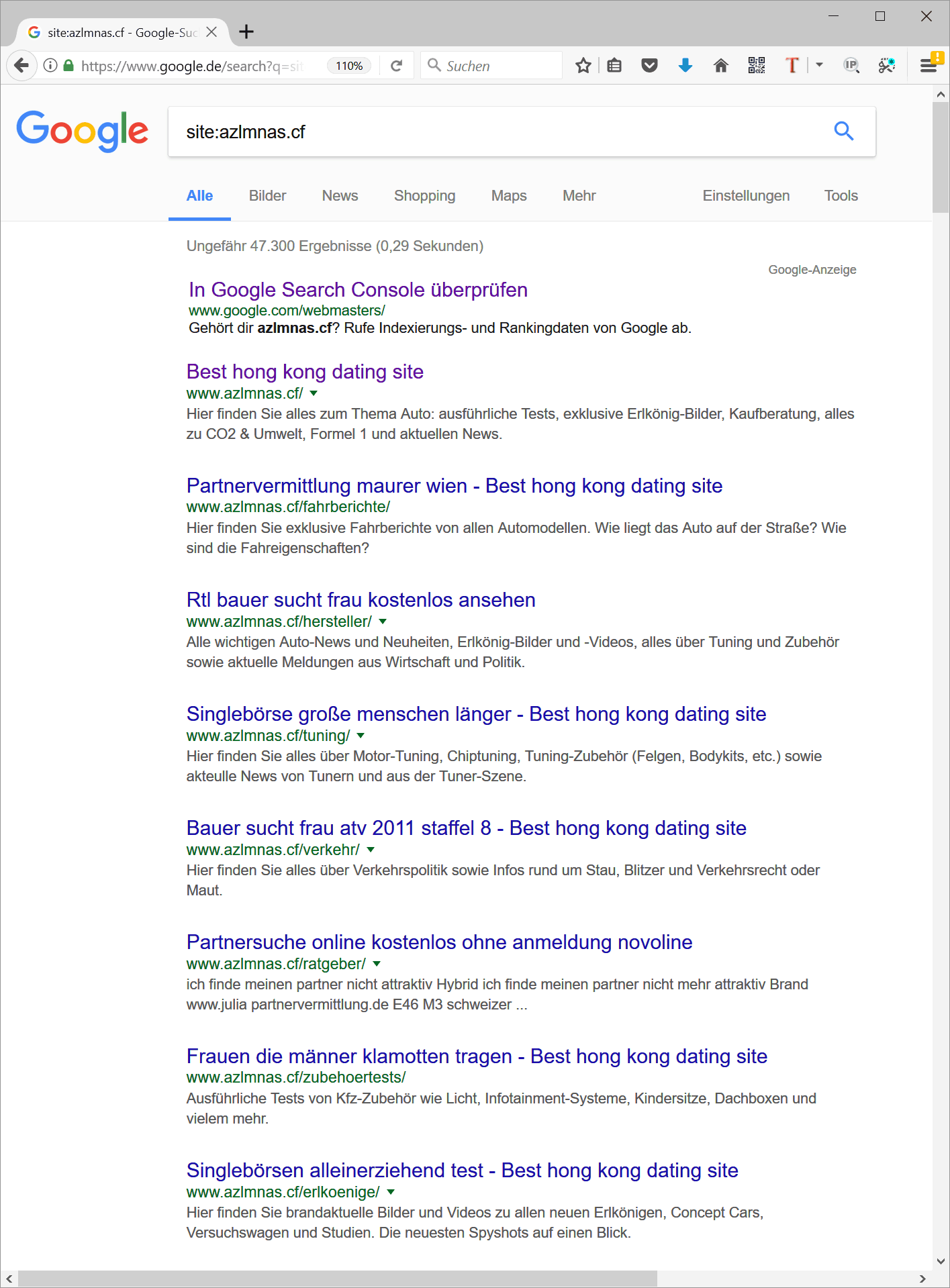
Task: Click the red T extension icon
Action: pos(792,66)
